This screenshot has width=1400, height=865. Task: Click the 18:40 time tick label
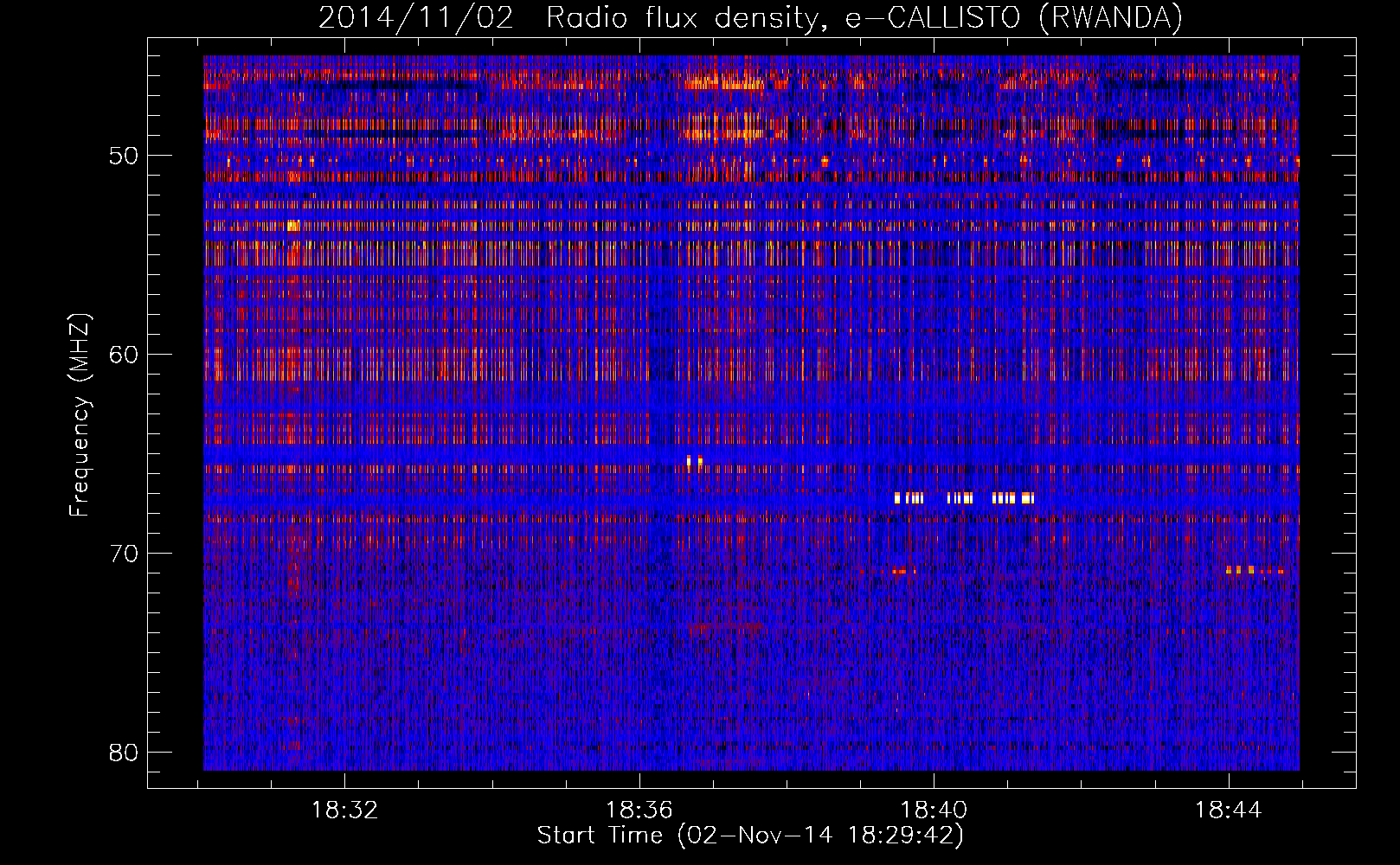click(934, 811)
